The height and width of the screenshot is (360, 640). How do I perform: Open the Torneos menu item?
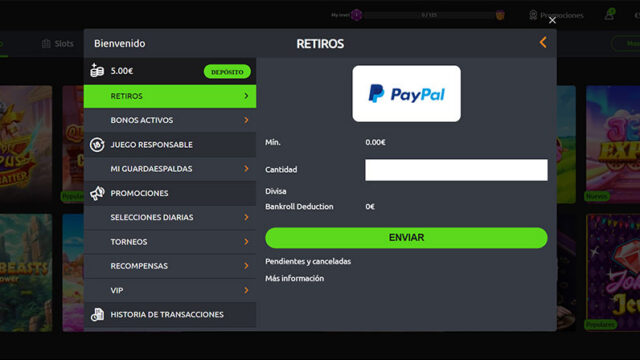click(170, 242)
